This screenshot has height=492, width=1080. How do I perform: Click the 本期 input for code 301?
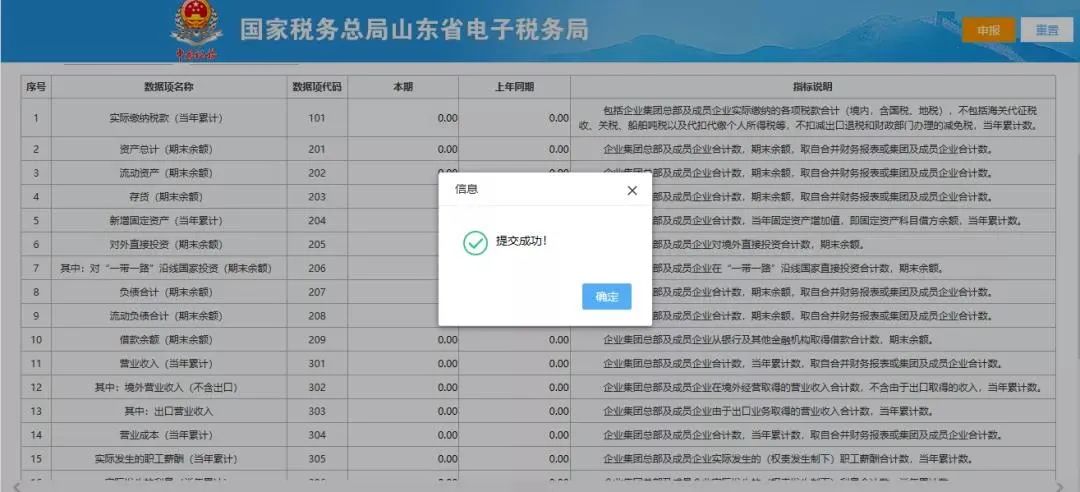click(x=403, y=363)
